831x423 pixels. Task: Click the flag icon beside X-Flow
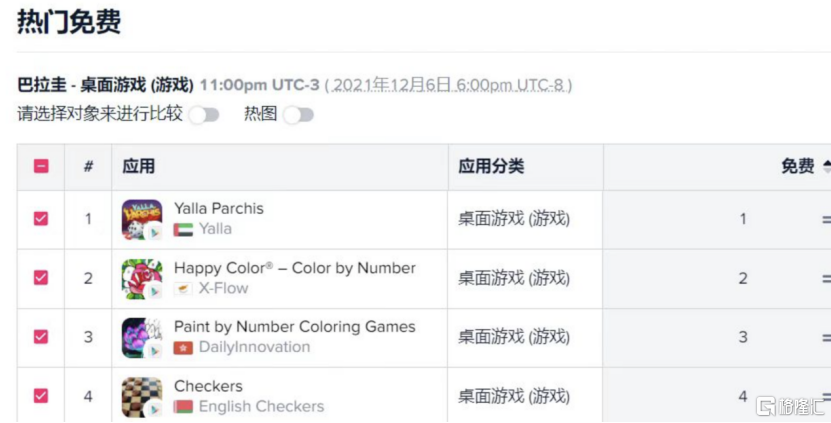[x=183, y=288]
